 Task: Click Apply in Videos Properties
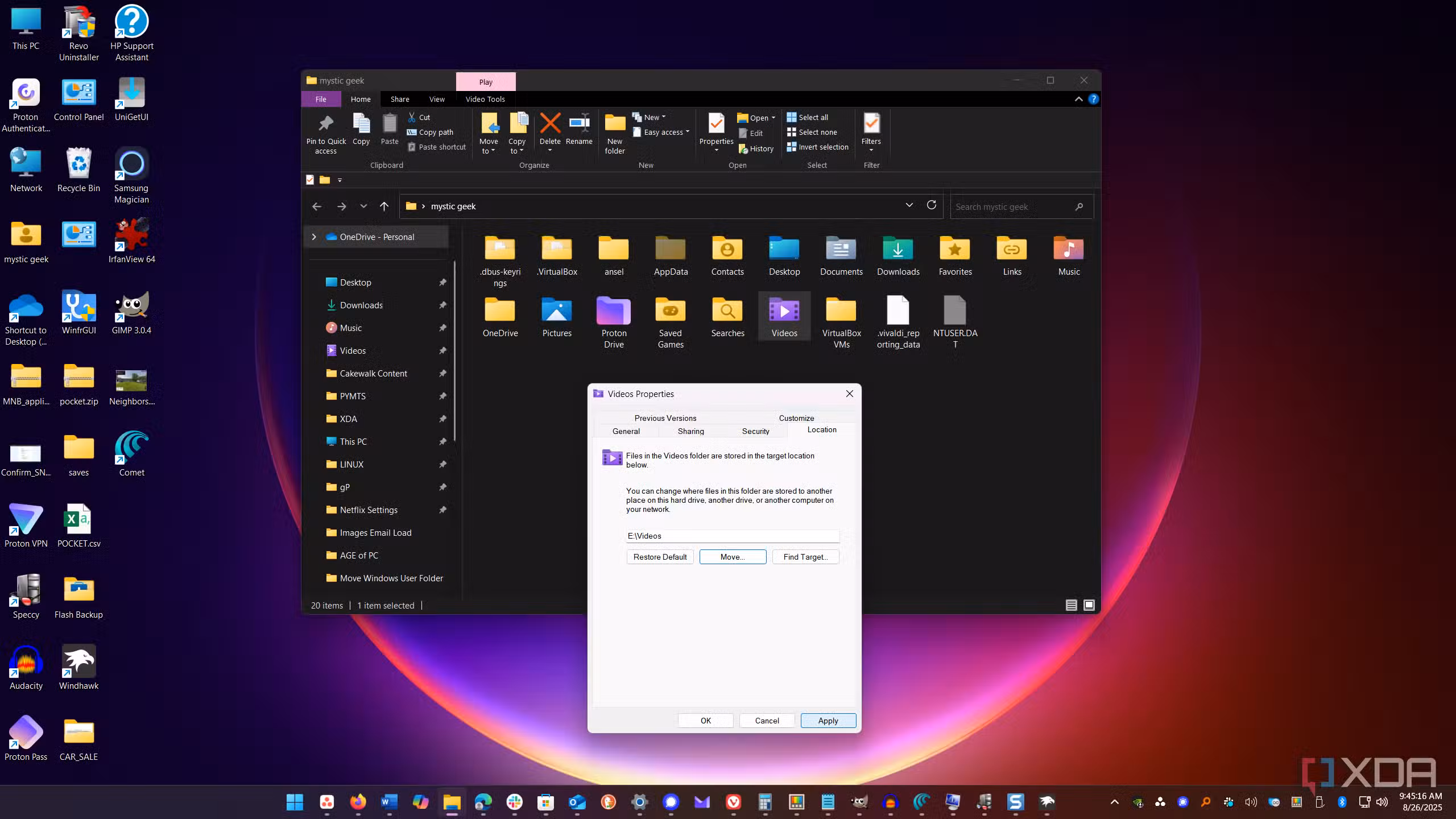[x=828, y=721]
